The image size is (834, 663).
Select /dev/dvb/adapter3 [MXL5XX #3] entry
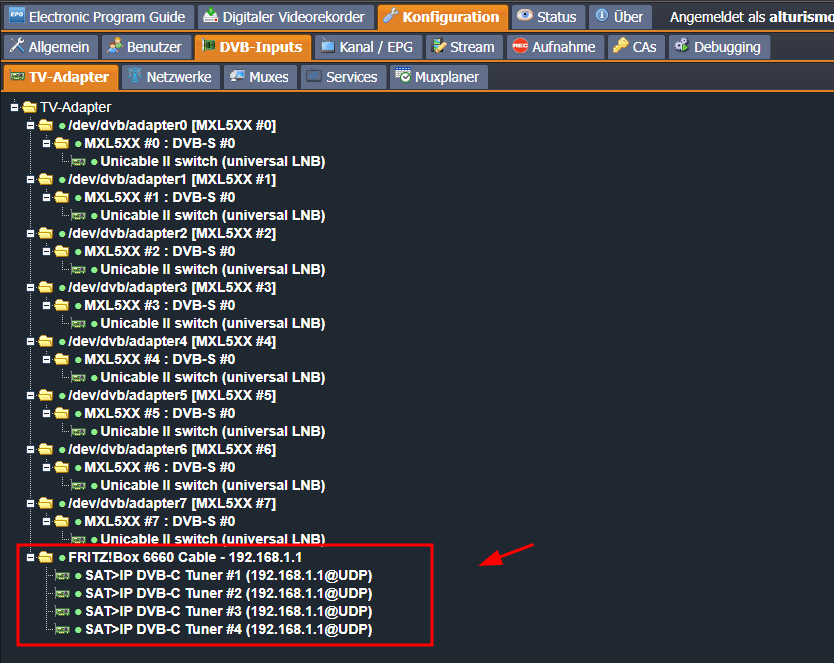(172, 288)
